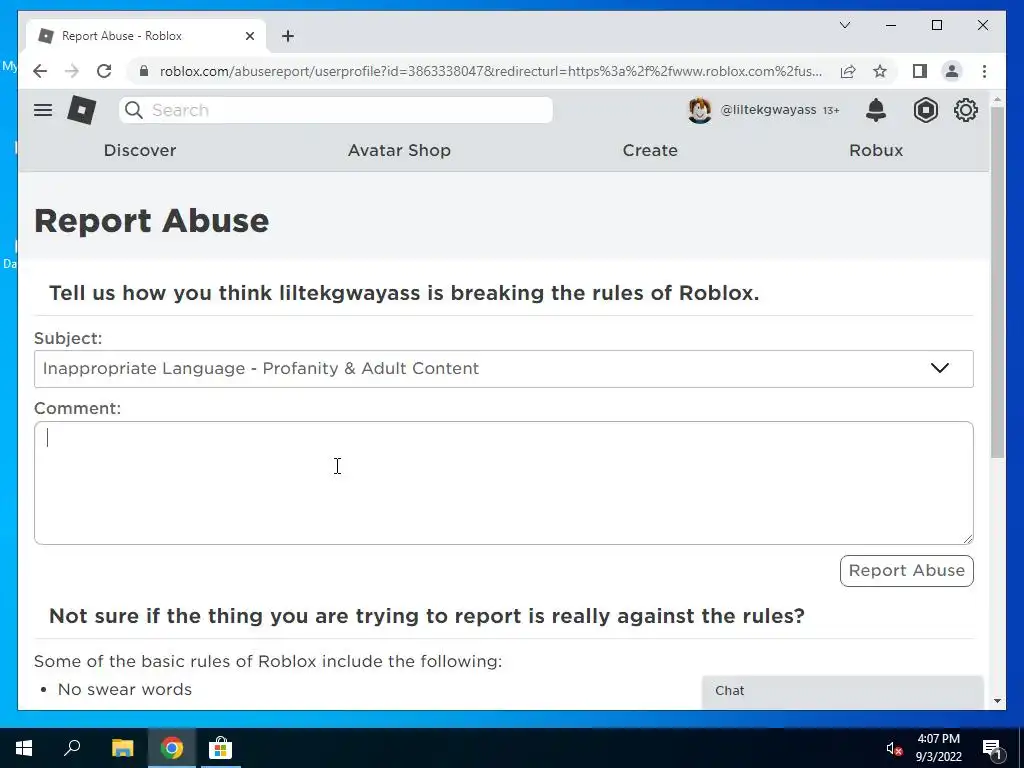
Task: Open Windows taskbar search icon
Action: [72, 747]
